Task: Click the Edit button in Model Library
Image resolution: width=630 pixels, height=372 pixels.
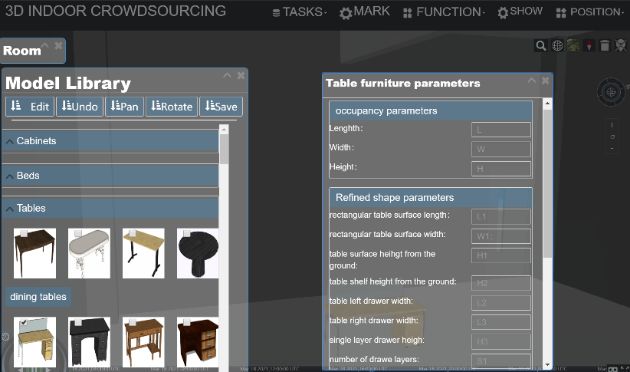Action: click(30, 106)
